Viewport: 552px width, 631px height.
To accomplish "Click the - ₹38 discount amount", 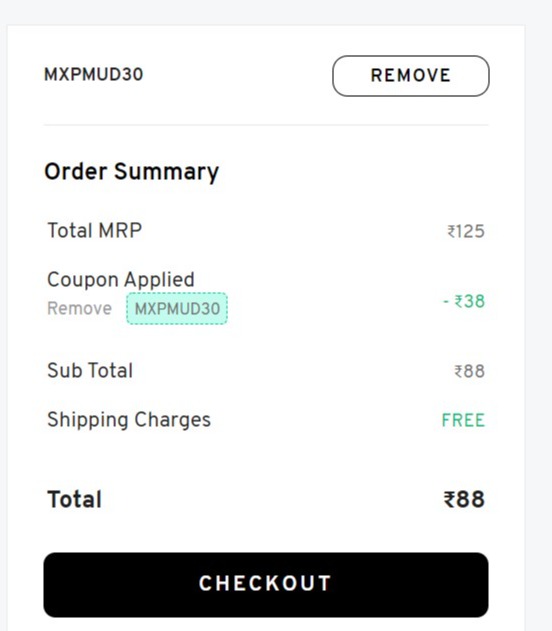I will click(x=464, y=301).
